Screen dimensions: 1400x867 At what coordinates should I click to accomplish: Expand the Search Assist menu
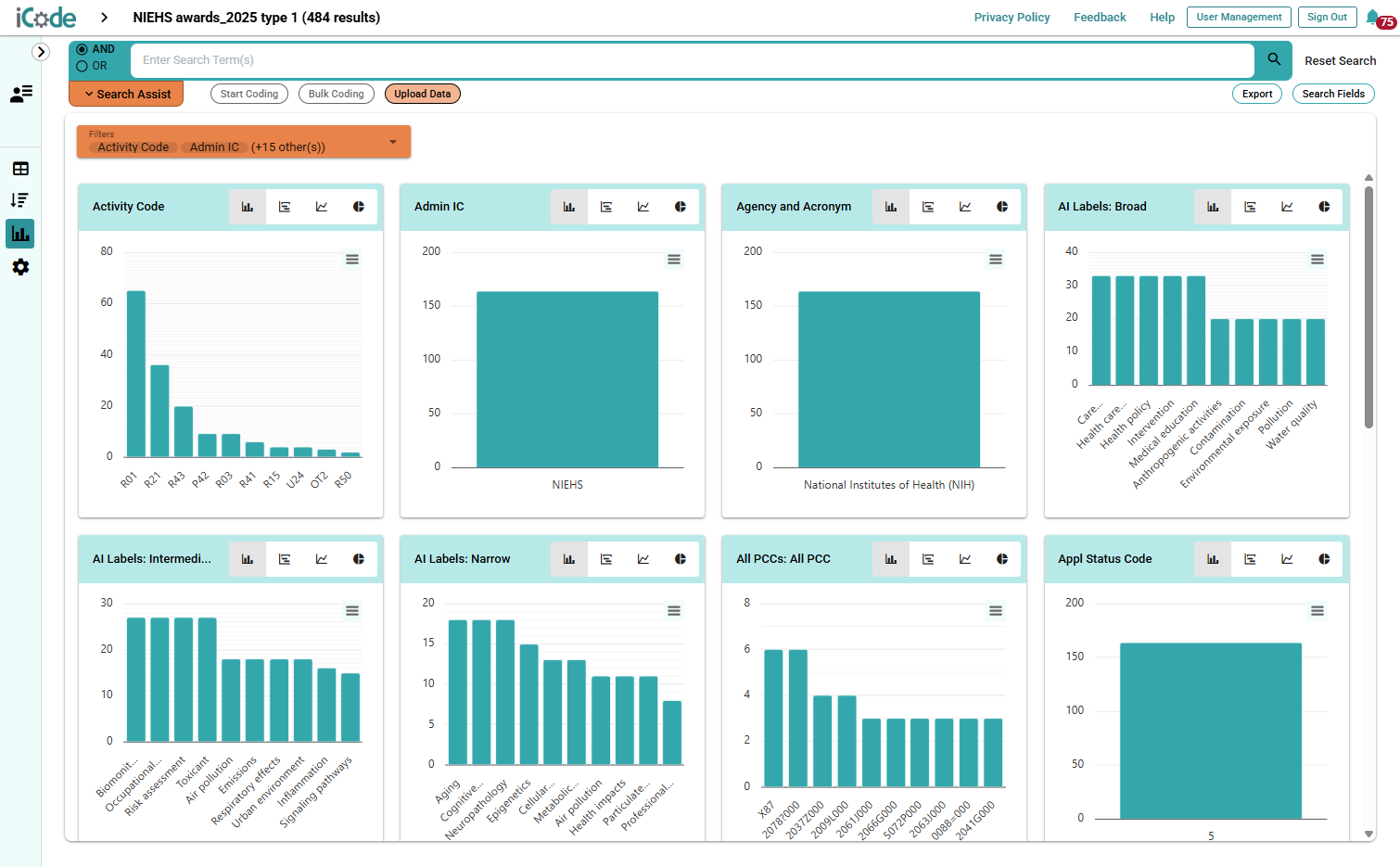click(126, 94)
